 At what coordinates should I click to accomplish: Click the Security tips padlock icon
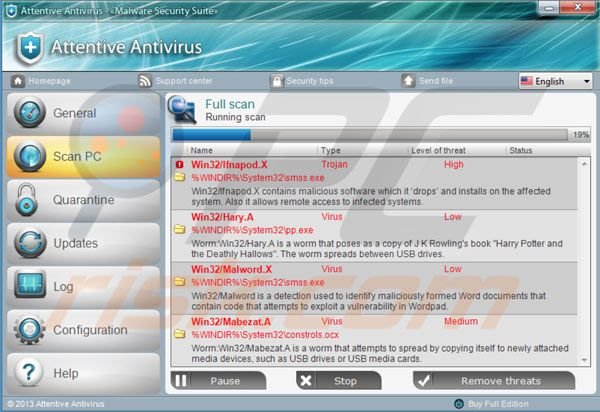(x=276, y=81)
